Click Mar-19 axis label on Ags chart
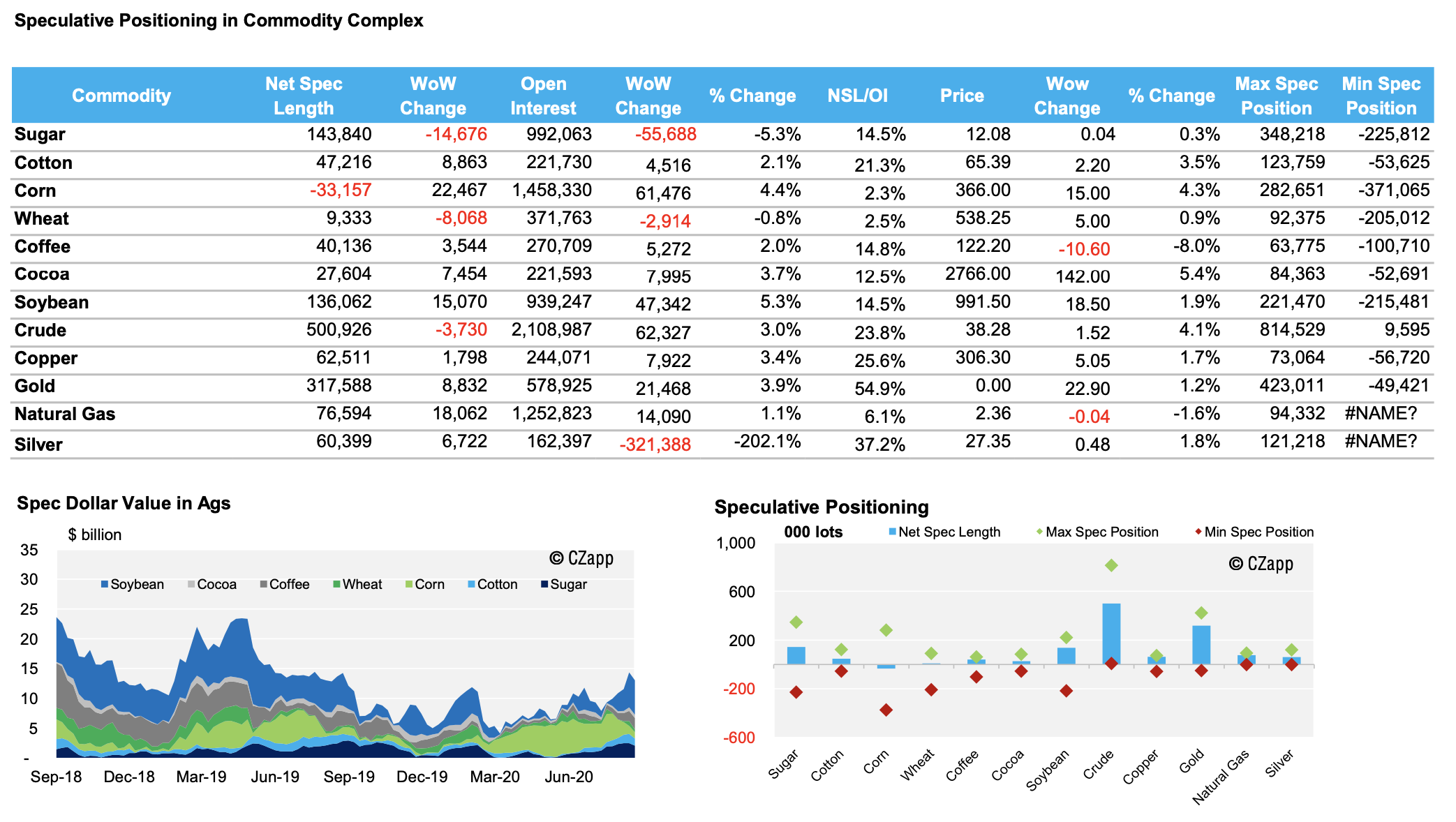Screen dimensions: 1456x822 point(202,777)
